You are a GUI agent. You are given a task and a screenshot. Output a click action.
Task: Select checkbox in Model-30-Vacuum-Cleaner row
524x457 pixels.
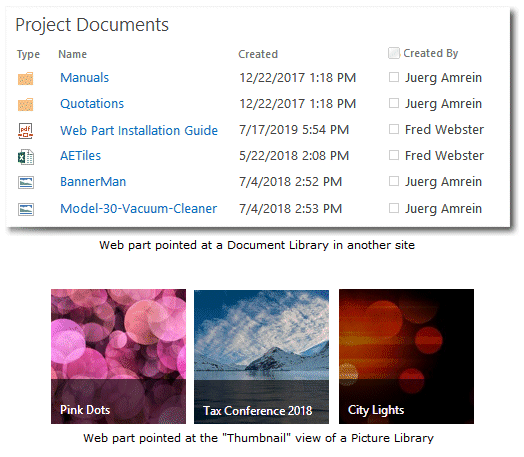click(394, 208)
